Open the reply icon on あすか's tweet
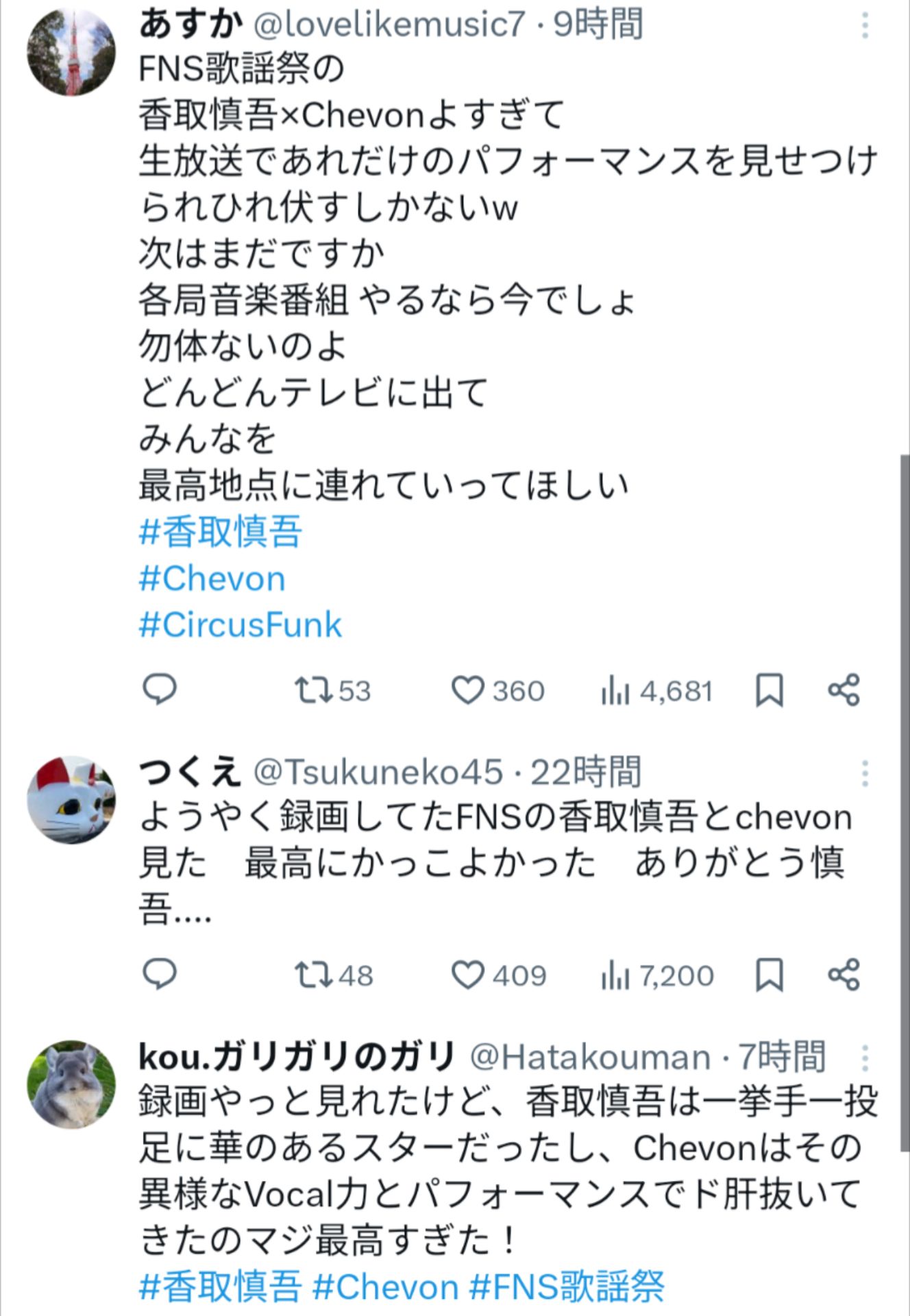 point(160,692)
